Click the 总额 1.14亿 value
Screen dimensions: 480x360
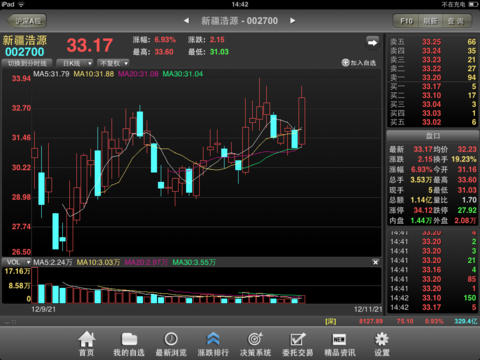[421, 200]
